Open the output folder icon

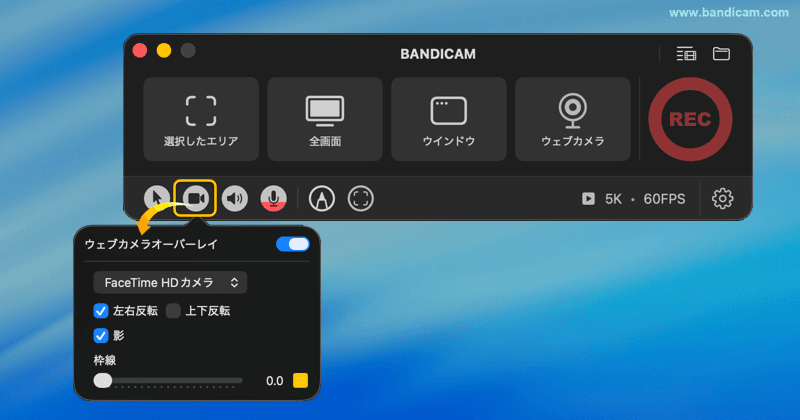722,54
